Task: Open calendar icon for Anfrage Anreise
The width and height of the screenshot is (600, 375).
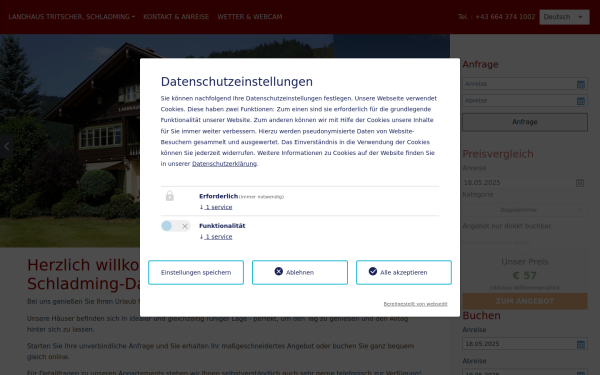Action: point(581,84)
